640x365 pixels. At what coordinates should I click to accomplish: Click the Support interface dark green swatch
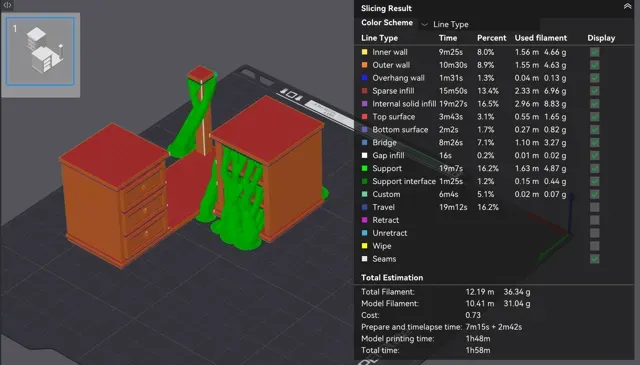[364, 181]
